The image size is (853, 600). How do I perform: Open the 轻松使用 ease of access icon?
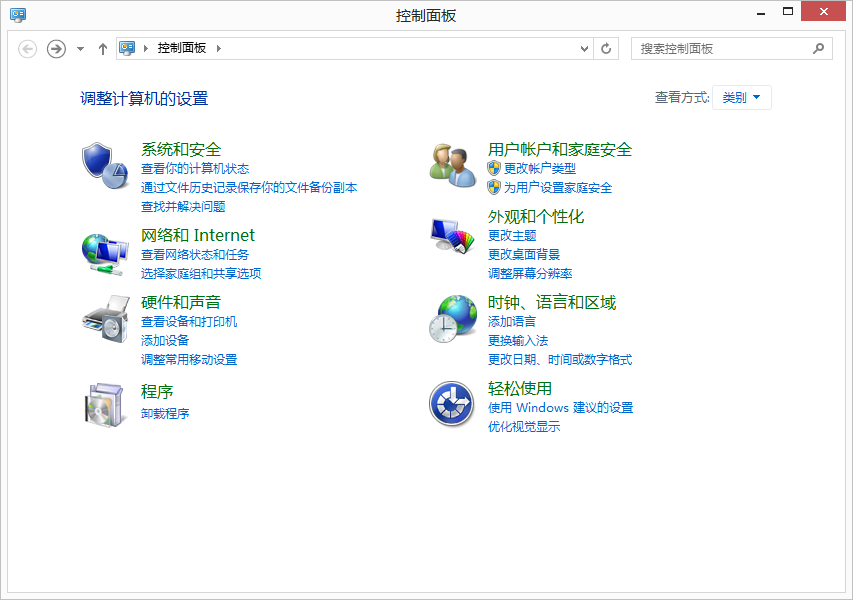(452, 404)
